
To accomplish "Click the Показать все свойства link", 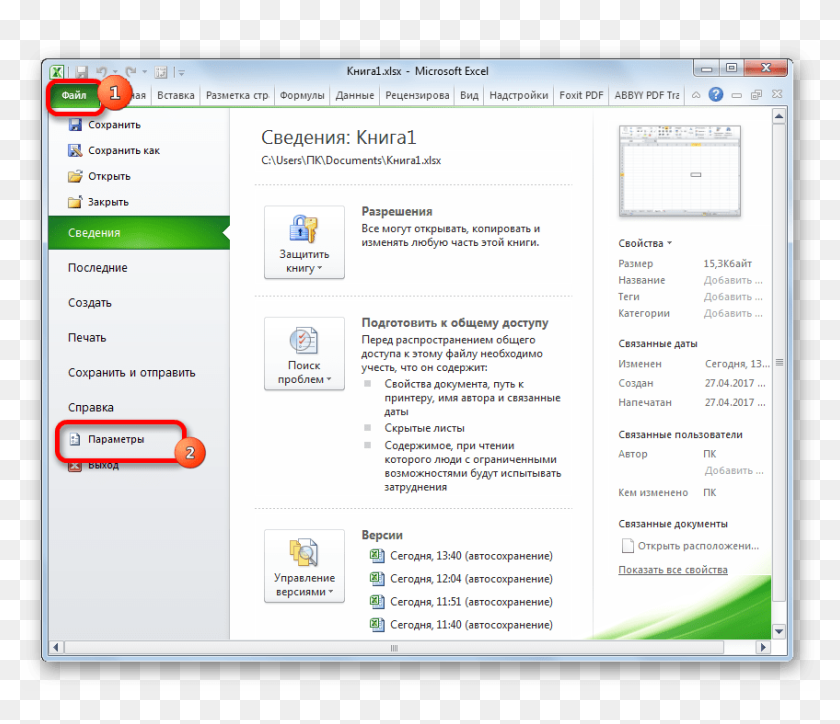I will (x=672, y=570).
